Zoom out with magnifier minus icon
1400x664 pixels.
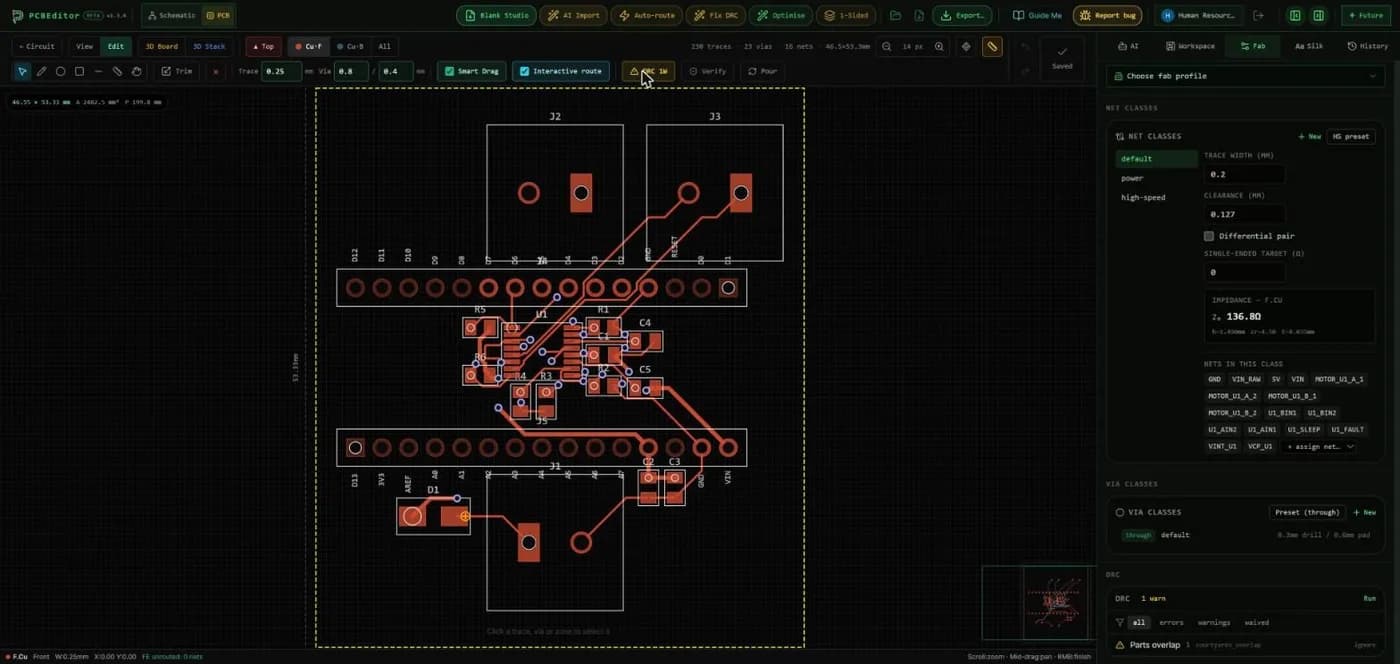click(x=886, y=47)
